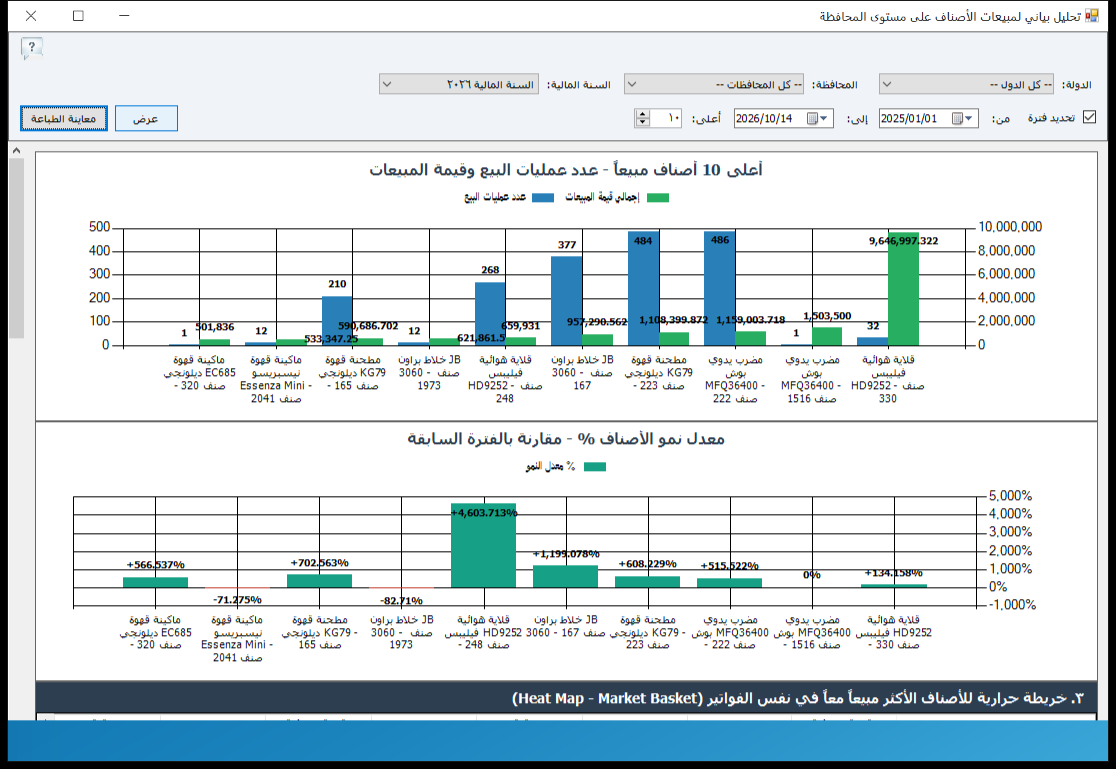This screenshot has height=769, width=1116.
Task: Open the calendar picker for the "من" start date
Action: pyautogui.click(x=963, y=118)
